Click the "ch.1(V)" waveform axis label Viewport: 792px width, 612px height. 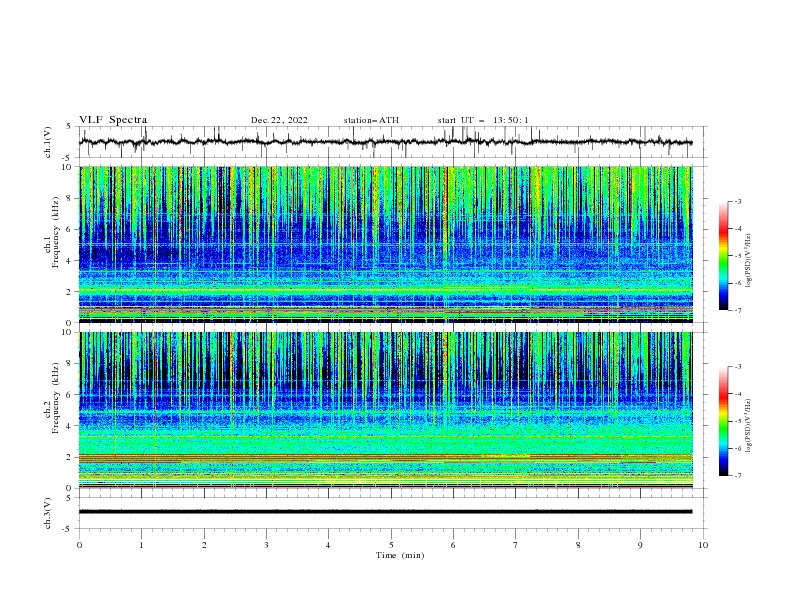point(48,142)
